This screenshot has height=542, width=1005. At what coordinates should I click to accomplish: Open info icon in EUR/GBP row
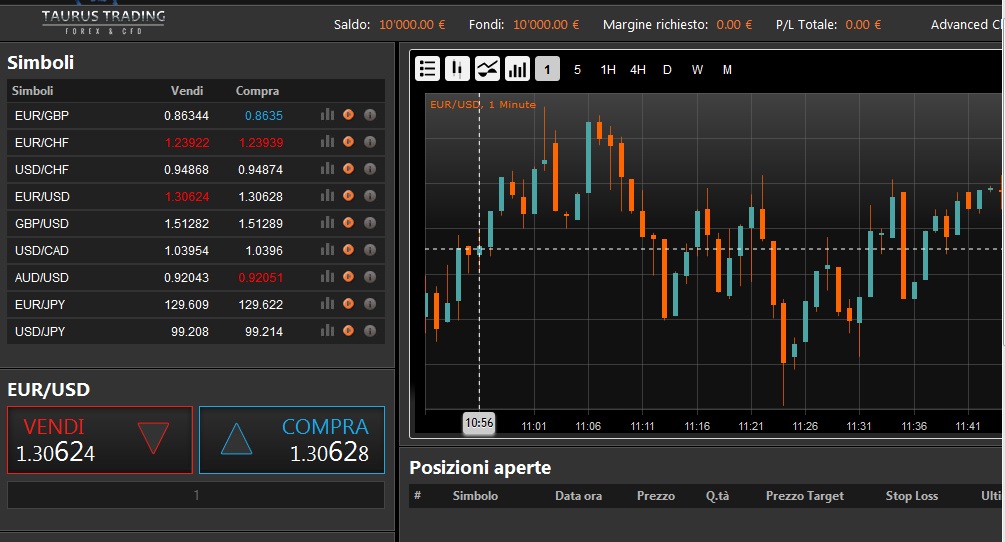tap(370, 115)
